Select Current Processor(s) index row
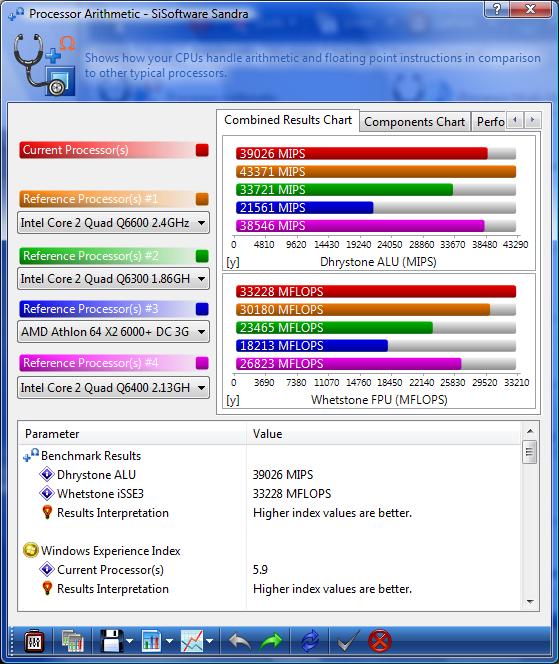Viewport: 559px width, 664px height. (269, 570)
